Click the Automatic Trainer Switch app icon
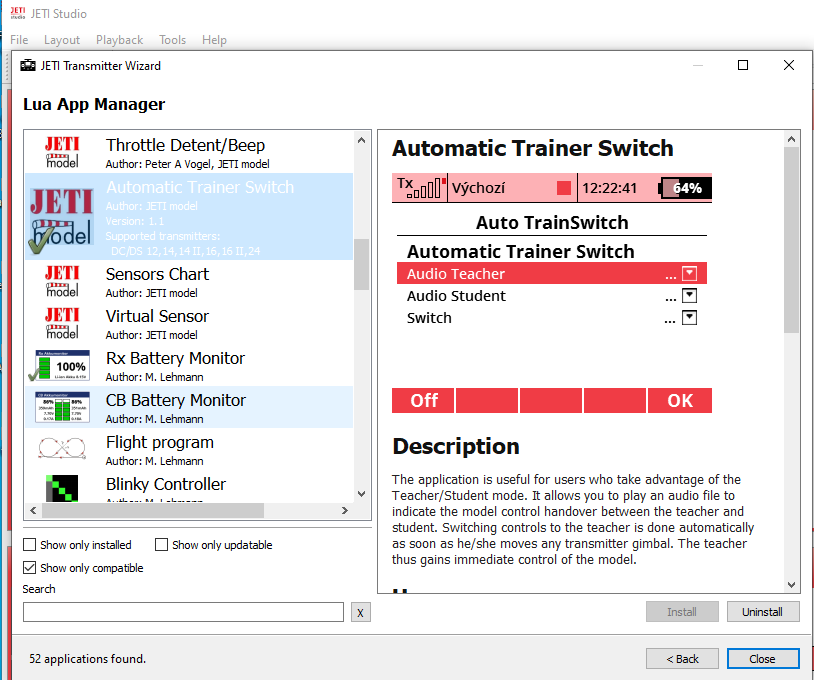 [x=62, y=222]
